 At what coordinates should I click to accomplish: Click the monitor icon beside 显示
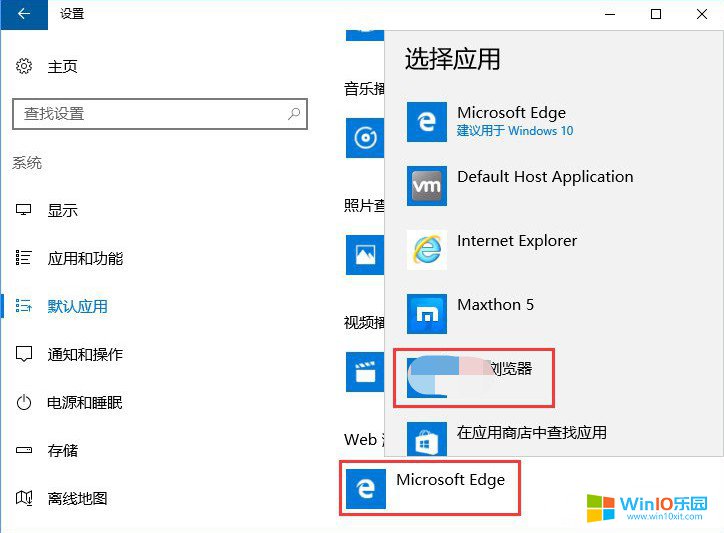click(24, 210)
